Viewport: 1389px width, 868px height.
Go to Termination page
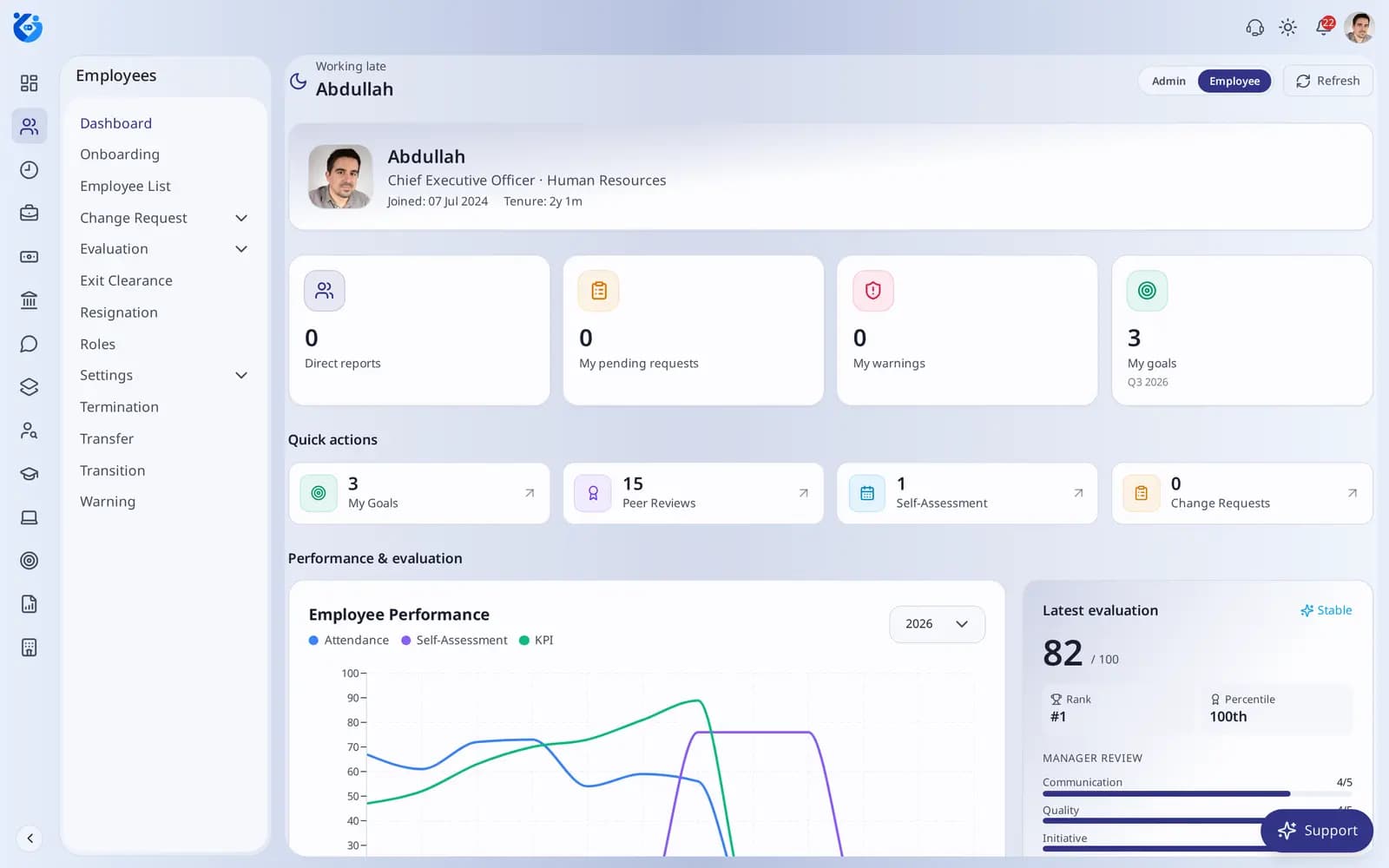coord(119,407)
